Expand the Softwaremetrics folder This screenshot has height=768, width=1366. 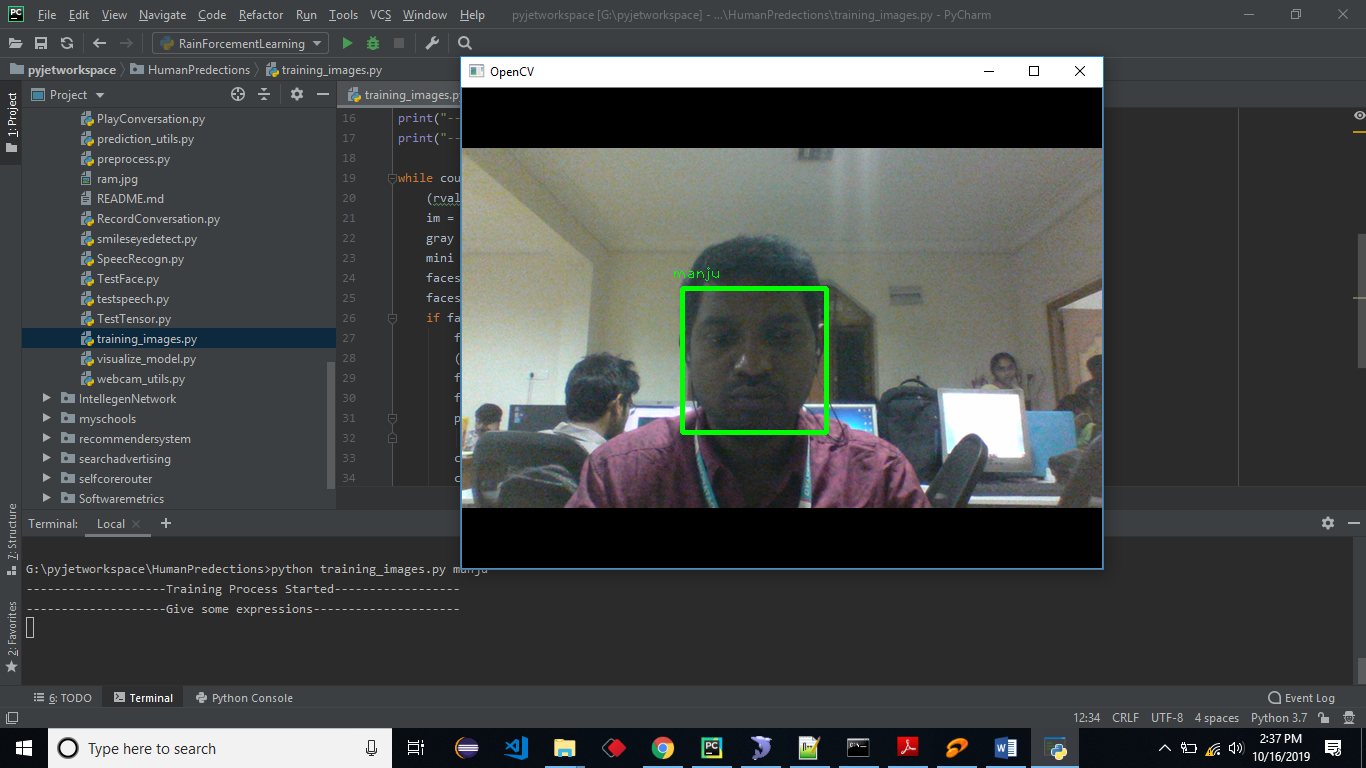46,498
